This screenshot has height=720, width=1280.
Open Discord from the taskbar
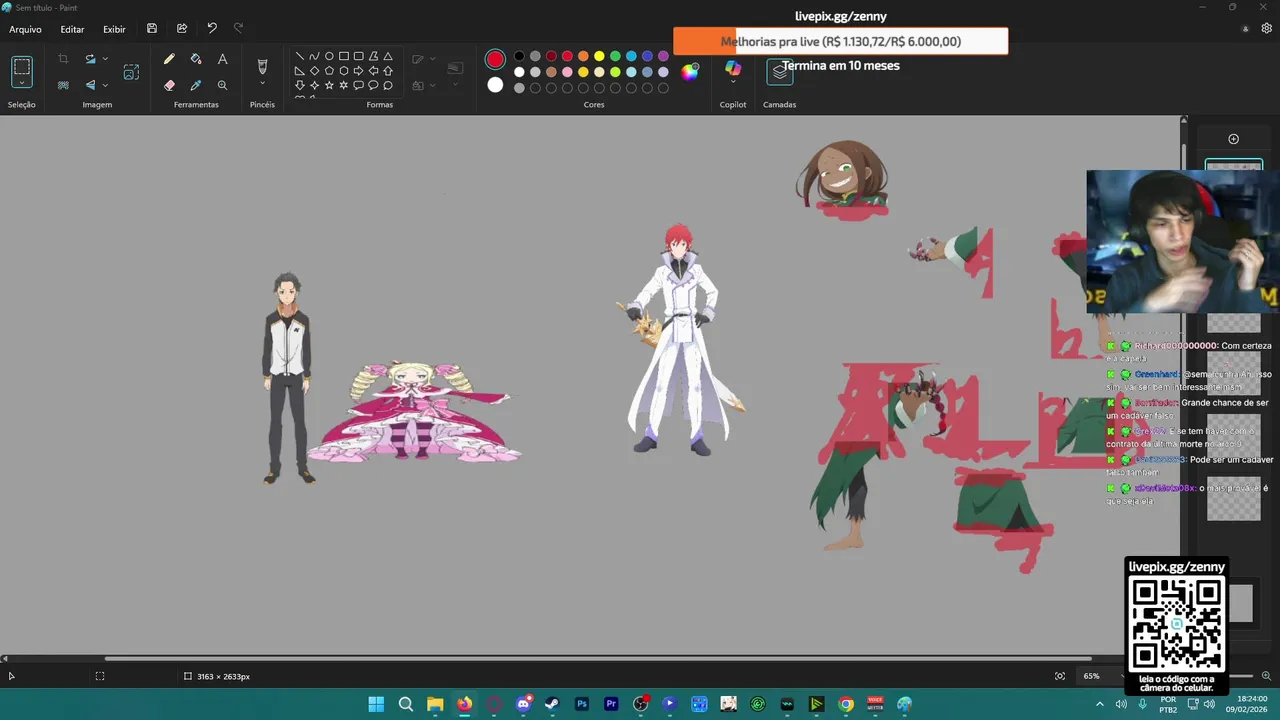523,704
